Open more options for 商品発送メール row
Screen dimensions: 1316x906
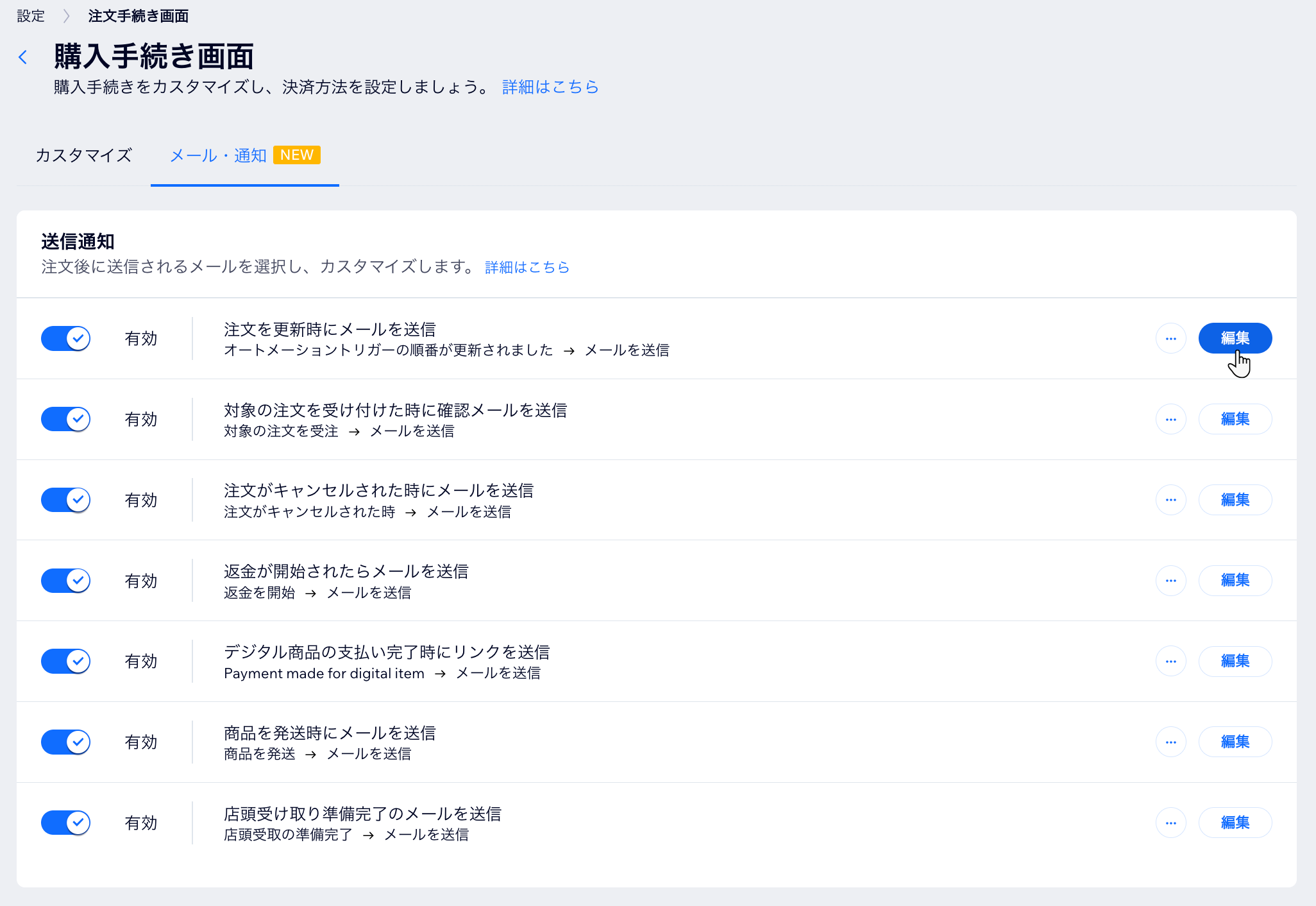click(1170, 742)
